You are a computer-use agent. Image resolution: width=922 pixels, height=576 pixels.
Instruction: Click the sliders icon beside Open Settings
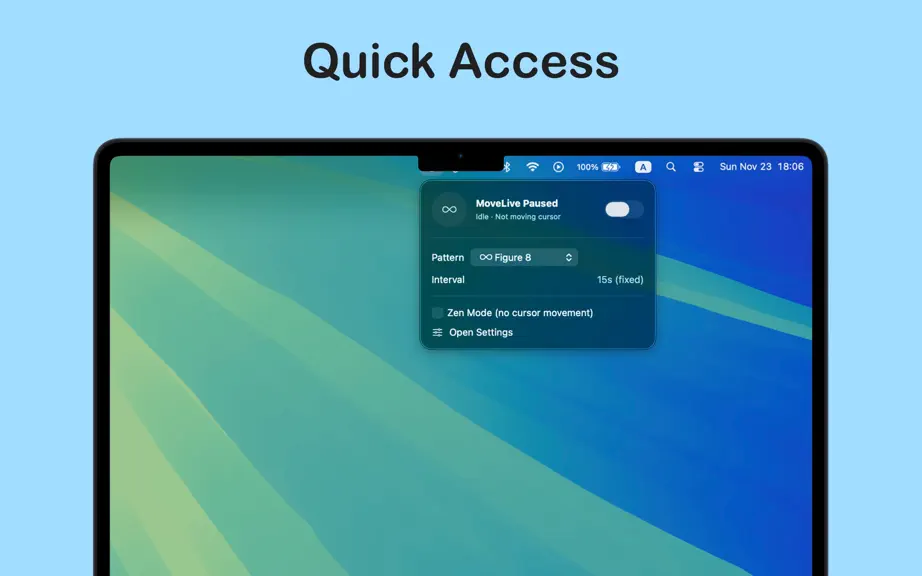point(437,332)
